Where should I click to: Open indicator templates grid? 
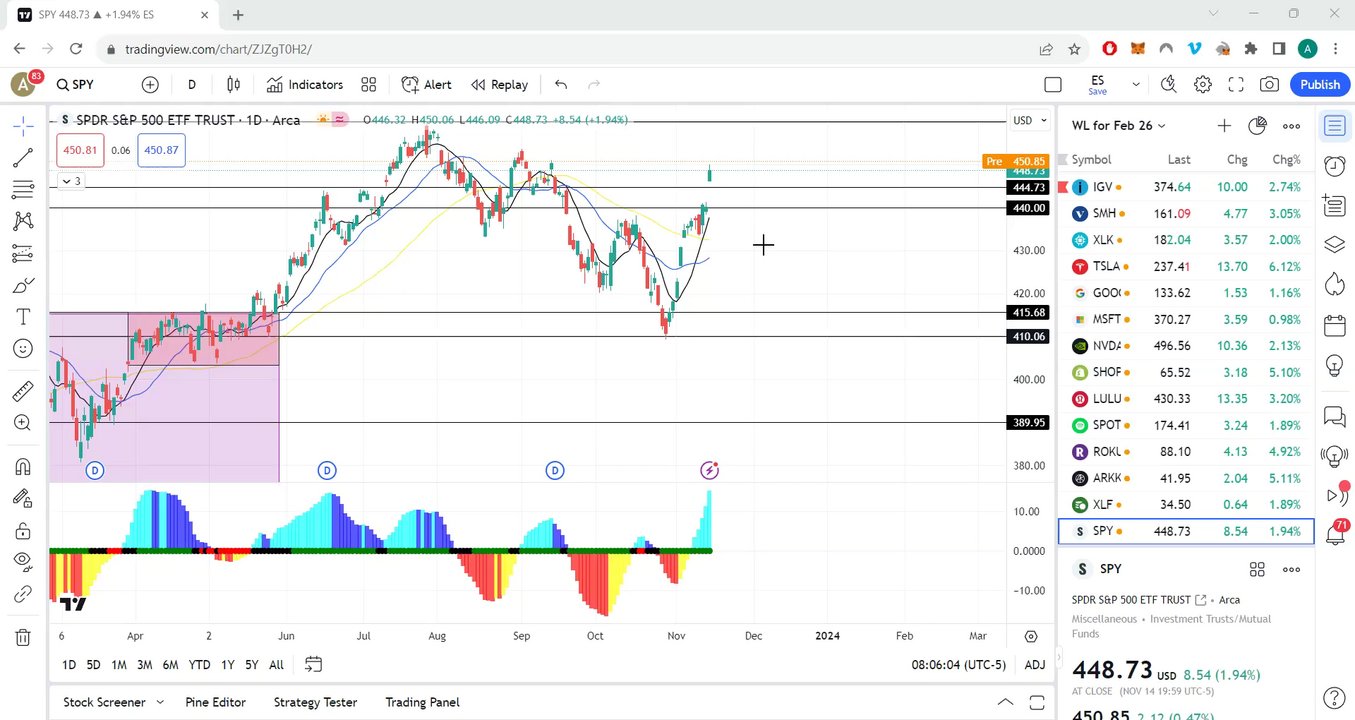tap(369, 85)
